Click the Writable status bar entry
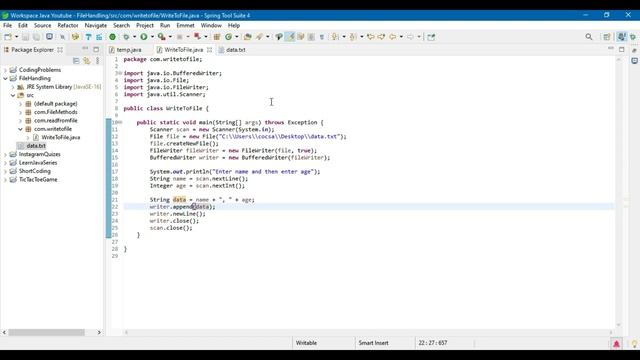Screen dimensions: 640x360 click(x=306, y=343)
